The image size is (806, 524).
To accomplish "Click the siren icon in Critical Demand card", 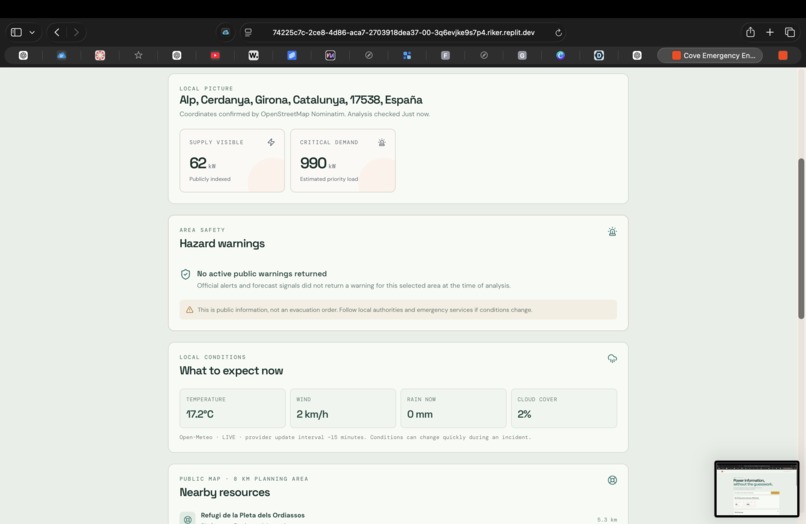I will pos(381,142).
